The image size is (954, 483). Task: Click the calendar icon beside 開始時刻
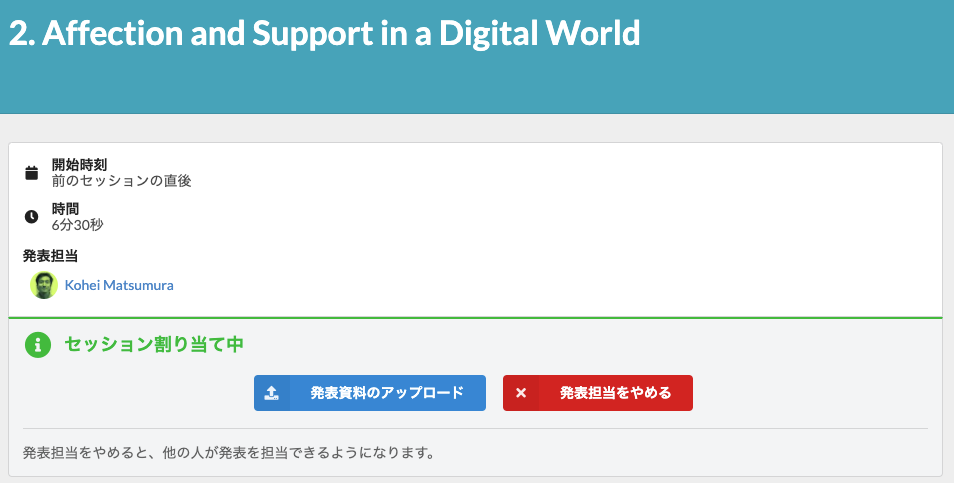click(31, 172)
